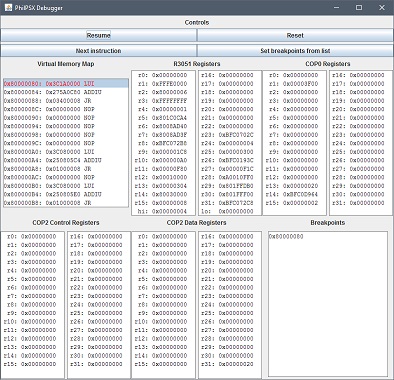Click the Controls heading label
The image size is (394, 380).
197,22
